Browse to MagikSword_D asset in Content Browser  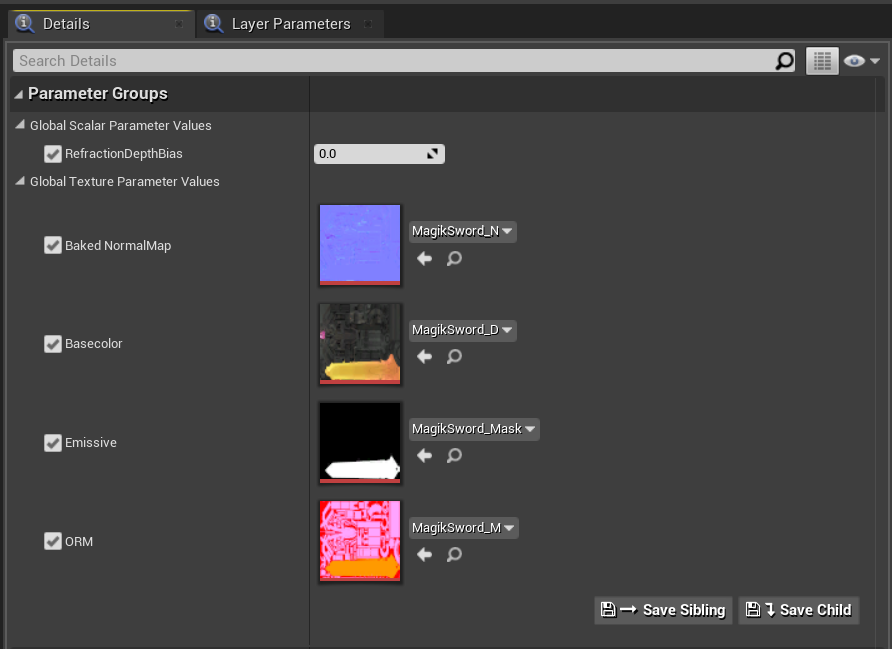click(454, 357)
